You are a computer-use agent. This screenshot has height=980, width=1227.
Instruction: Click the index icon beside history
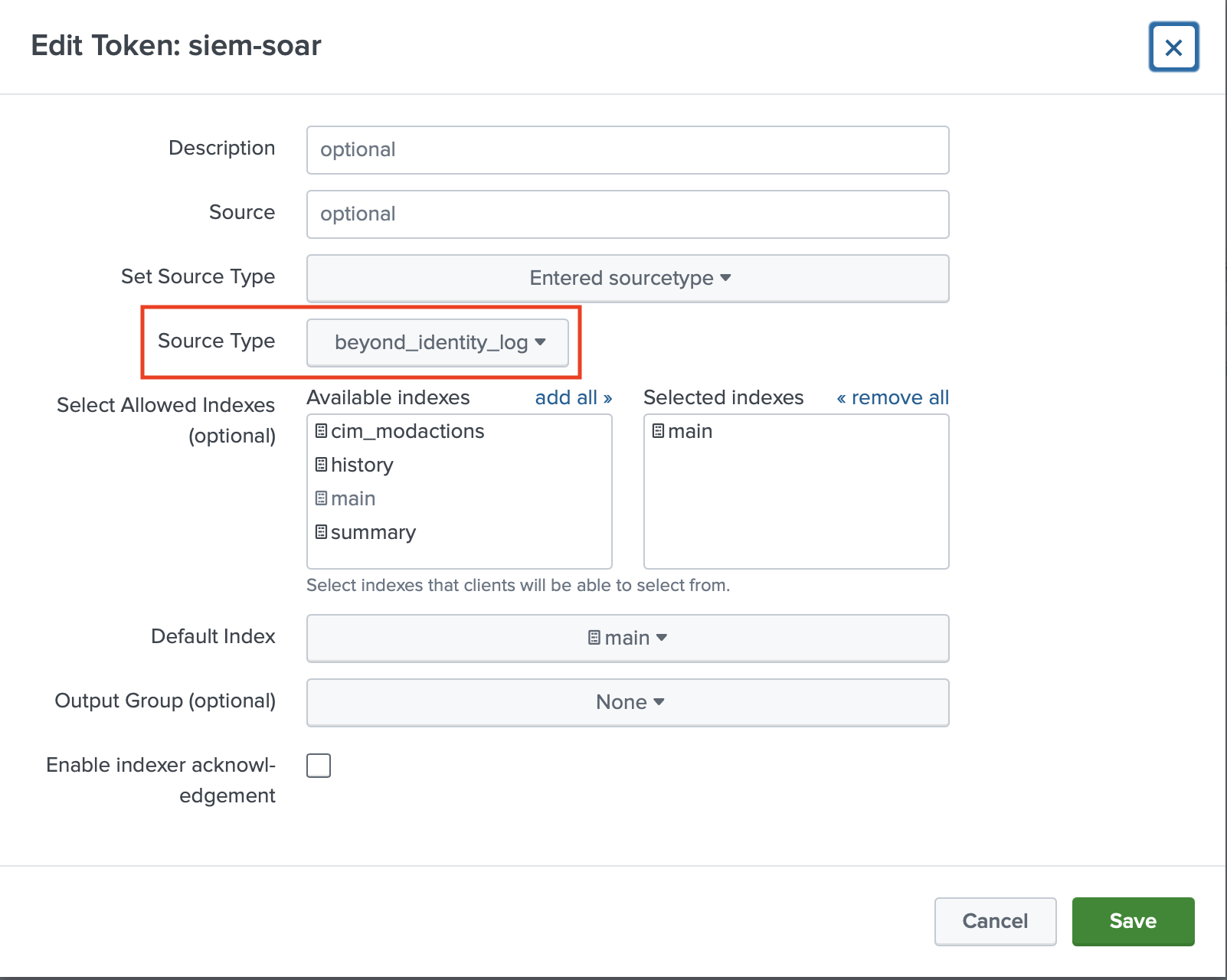coord(321,465)
